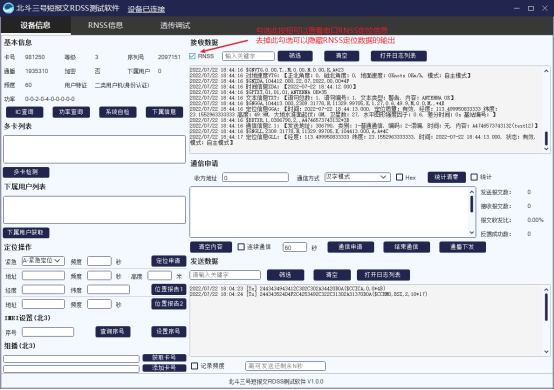Image resolution: width=554 pixels, height=390 pixels.
Task: Click the 通信申请 button
Action: point(350,247)
